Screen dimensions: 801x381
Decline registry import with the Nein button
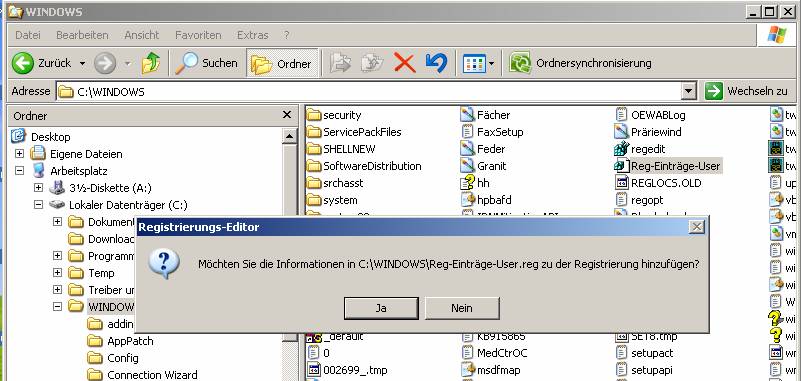coord(462,308)
